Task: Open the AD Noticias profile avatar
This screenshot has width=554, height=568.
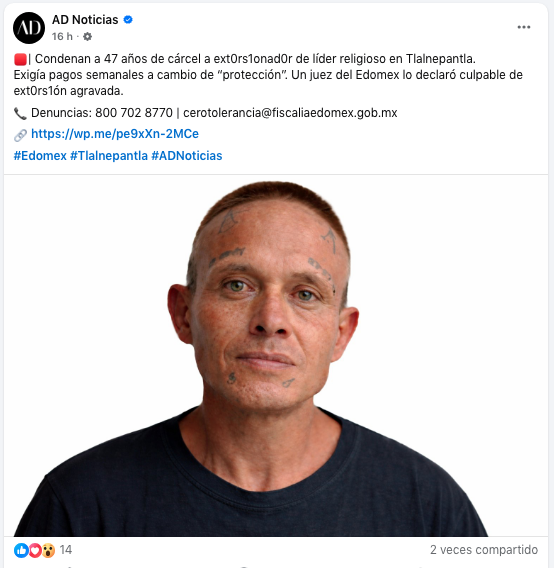Action: coord(29,28)
